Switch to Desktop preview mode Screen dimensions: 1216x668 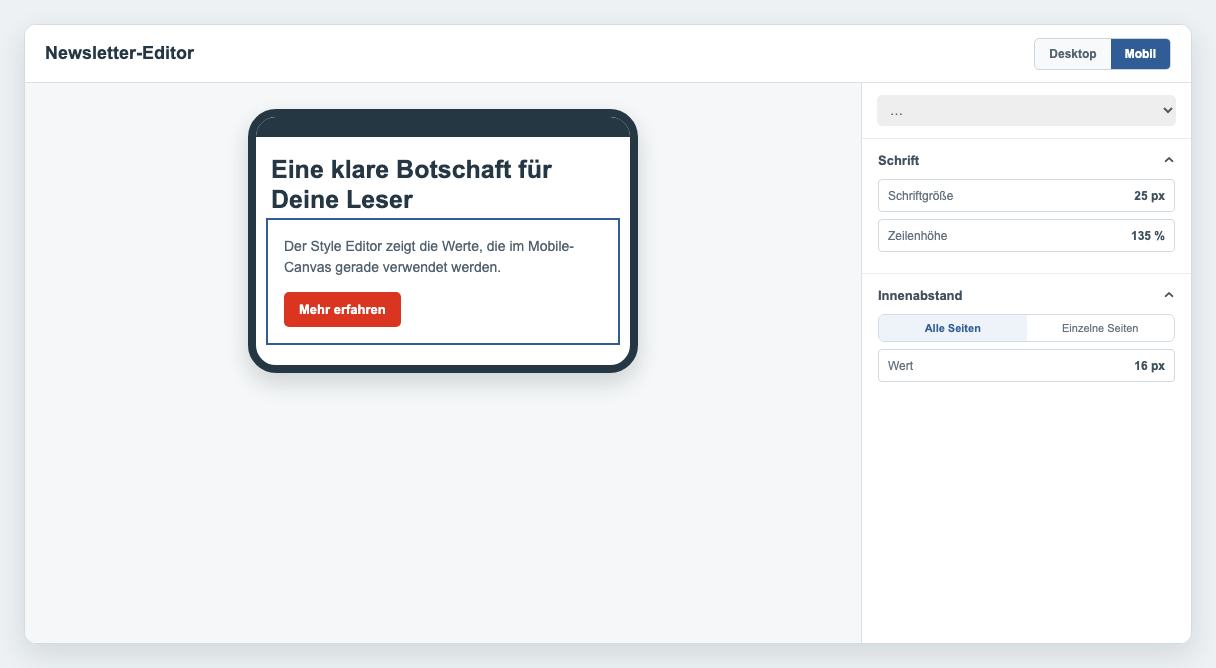pyautogui.click(x=1072, y=54)
